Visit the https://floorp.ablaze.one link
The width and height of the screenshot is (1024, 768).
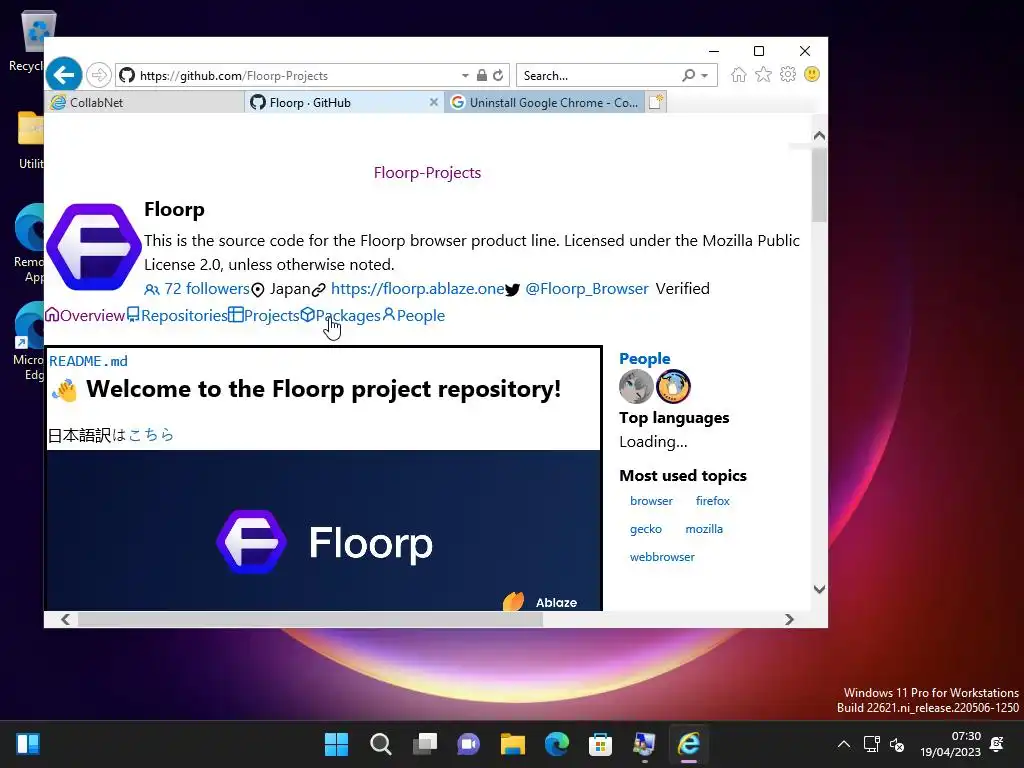(x=417, y=289)
